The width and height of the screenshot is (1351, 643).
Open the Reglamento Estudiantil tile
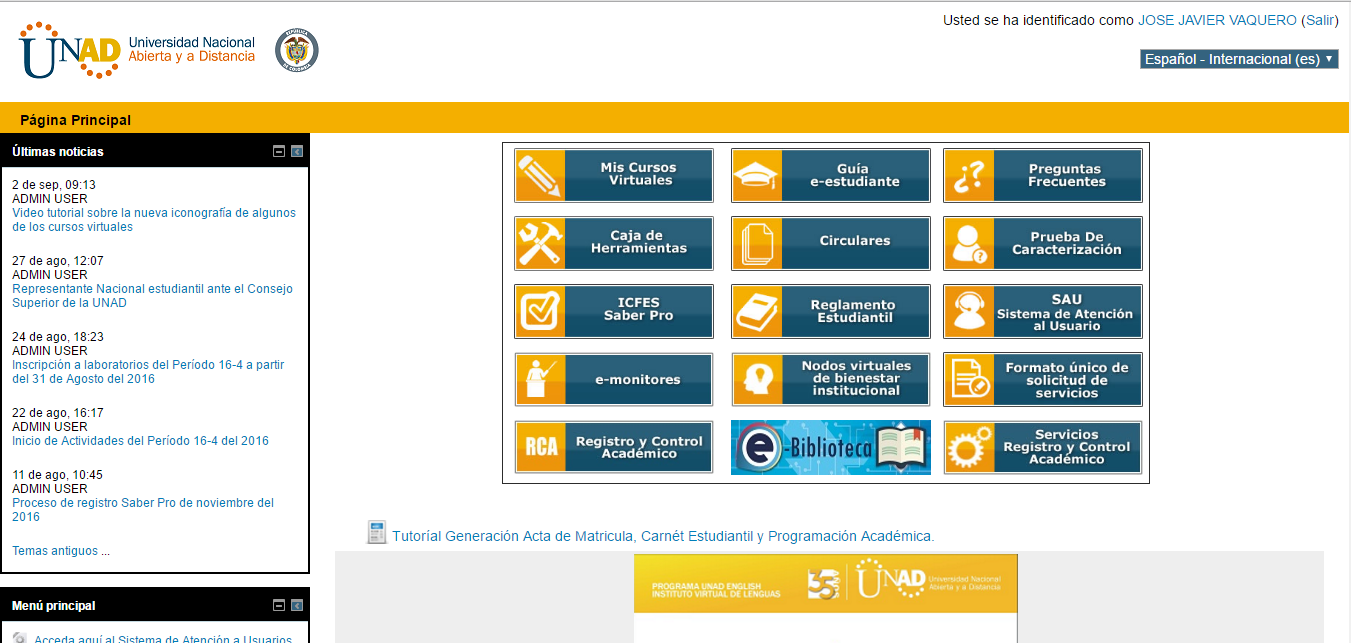click(x=831, y=311)
